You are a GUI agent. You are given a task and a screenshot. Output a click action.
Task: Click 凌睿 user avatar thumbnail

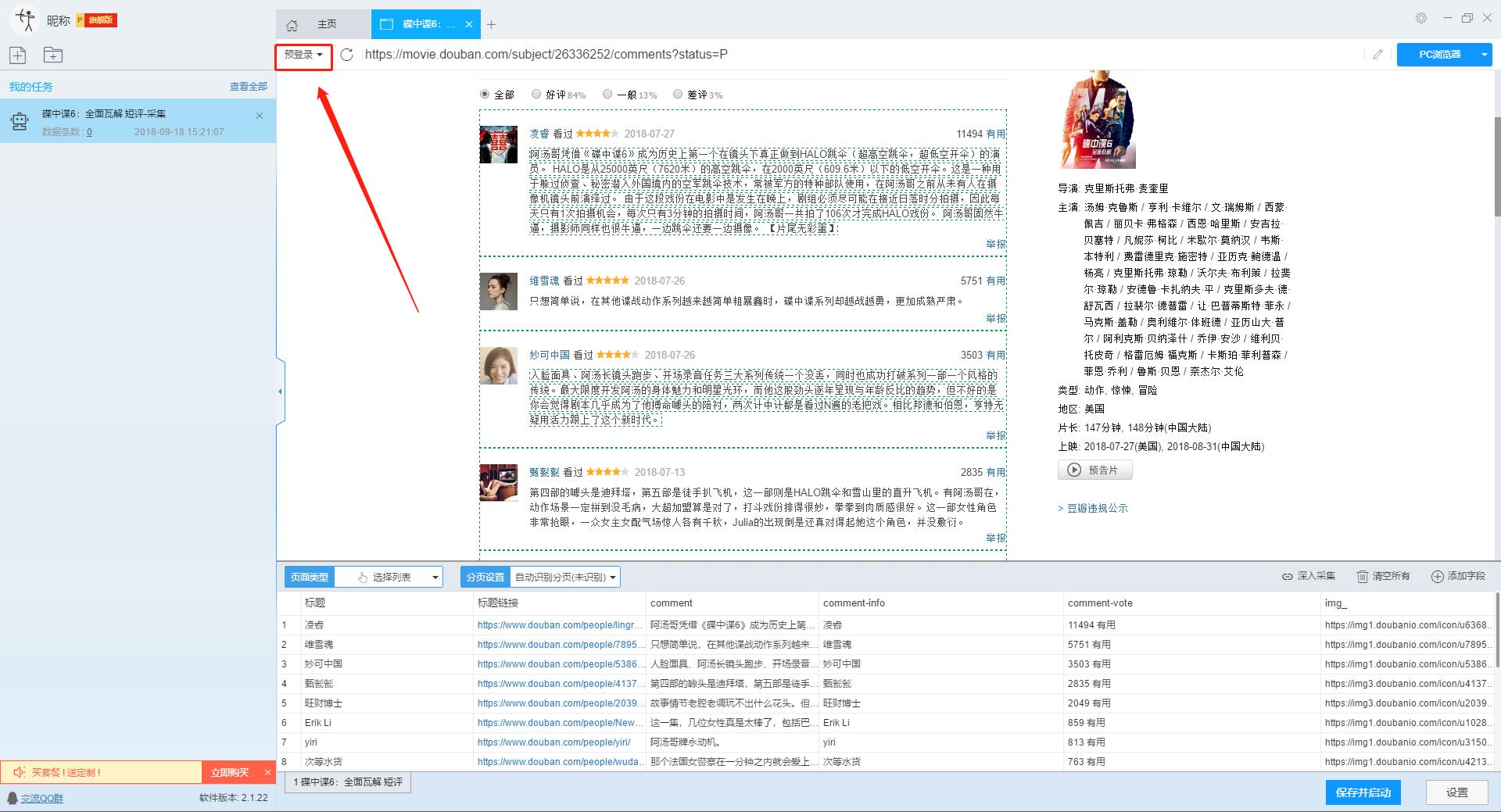point(499,145)
